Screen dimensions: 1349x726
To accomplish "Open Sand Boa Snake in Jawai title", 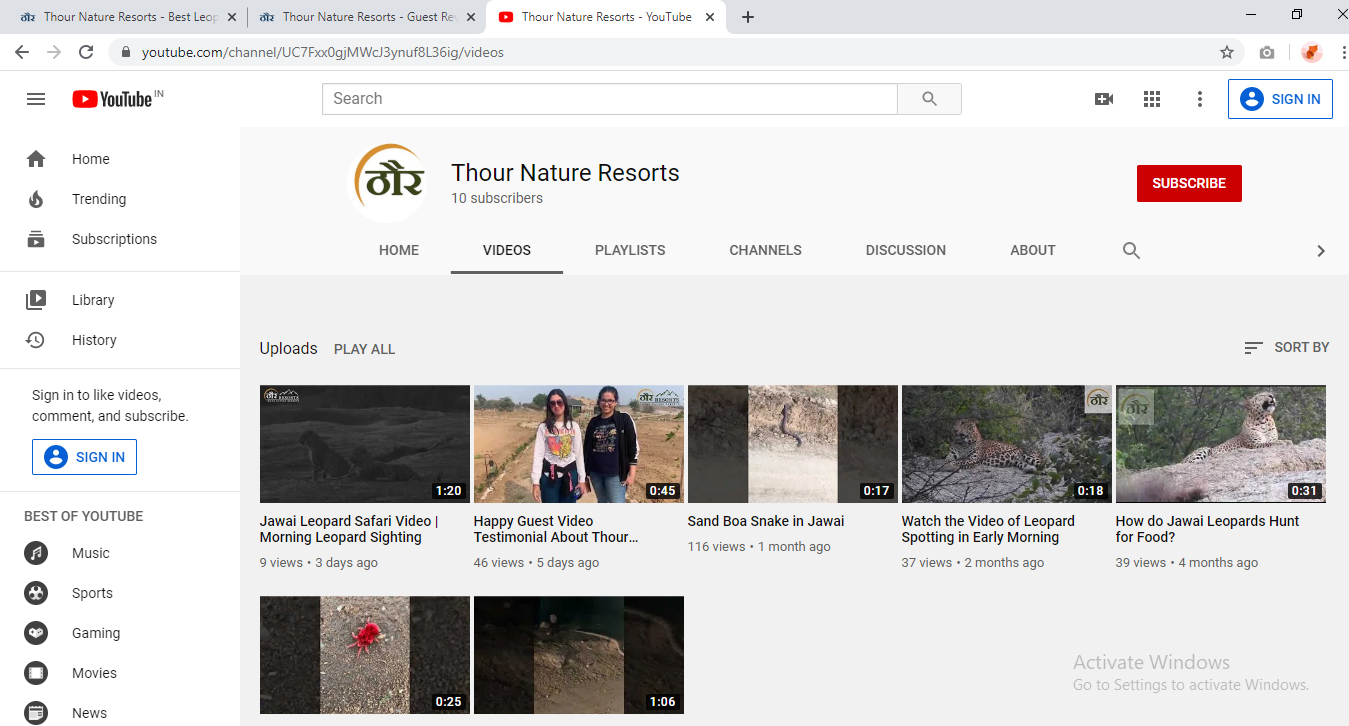I will click(766, 521).
